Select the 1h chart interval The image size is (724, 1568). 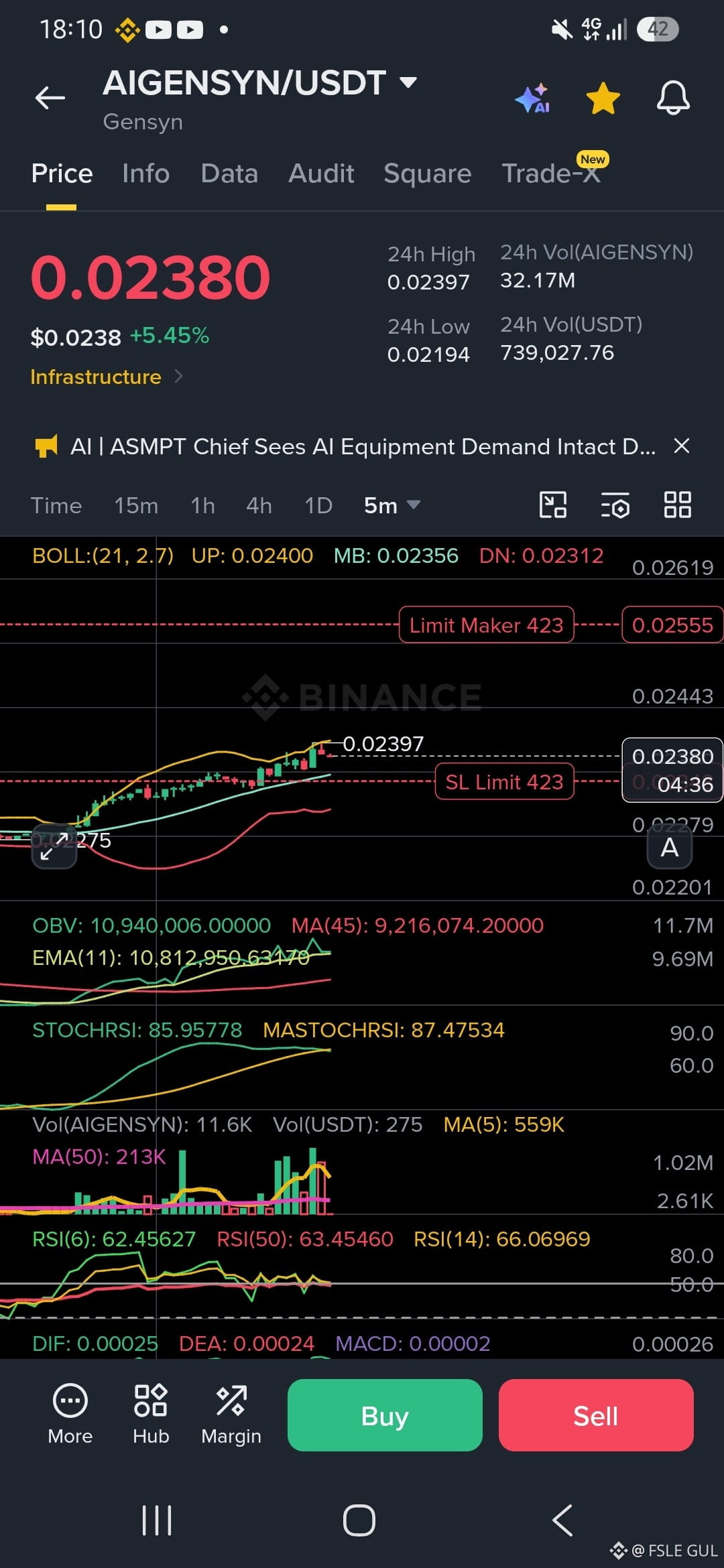(x=202, y=505)
